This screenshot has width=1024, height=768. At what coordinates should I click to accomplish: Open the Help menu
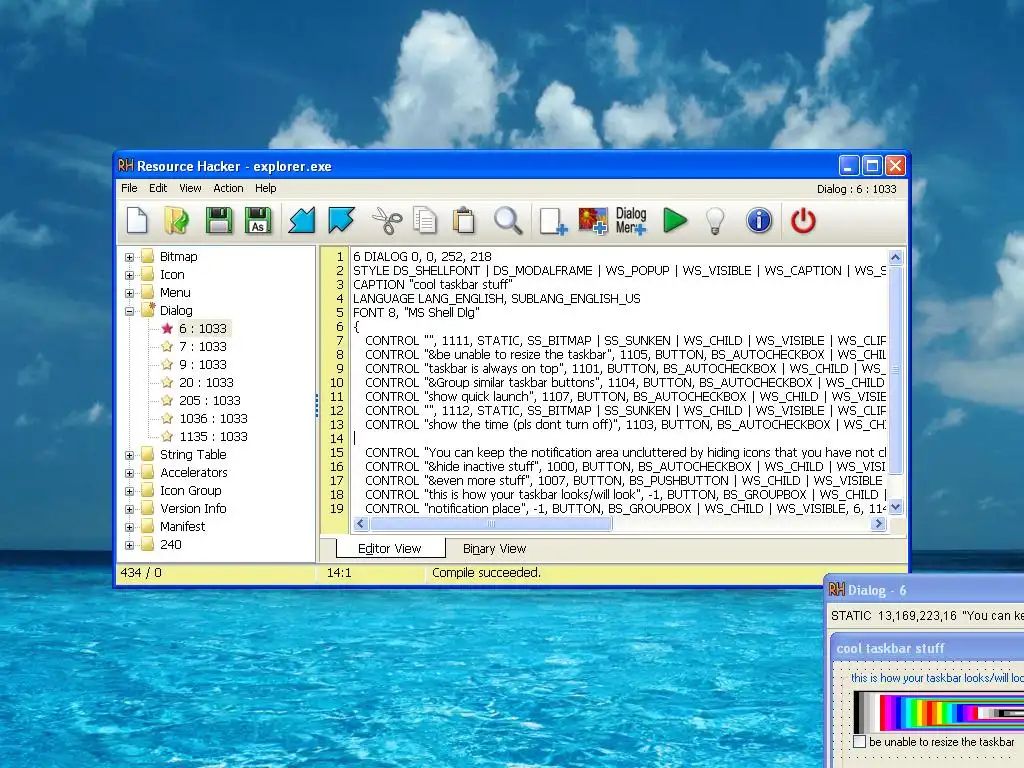[x=265, y=188]
